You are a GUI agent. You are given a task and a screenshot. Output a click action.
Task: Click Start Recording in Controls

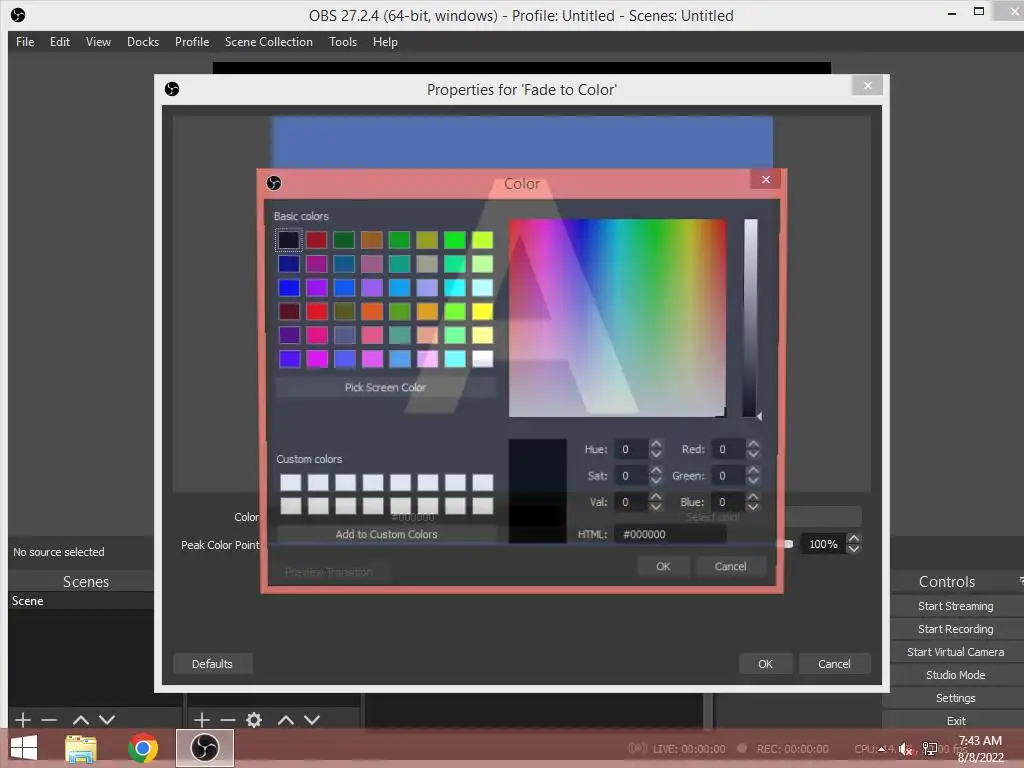click(x=955, y=629)
